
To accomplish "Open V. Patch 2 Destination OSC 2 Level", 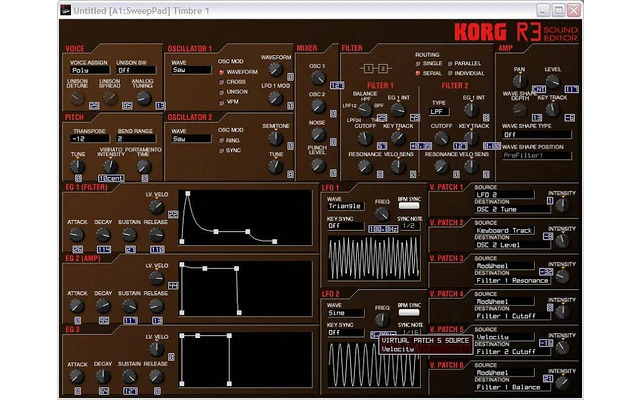I will tap(512, 245).
